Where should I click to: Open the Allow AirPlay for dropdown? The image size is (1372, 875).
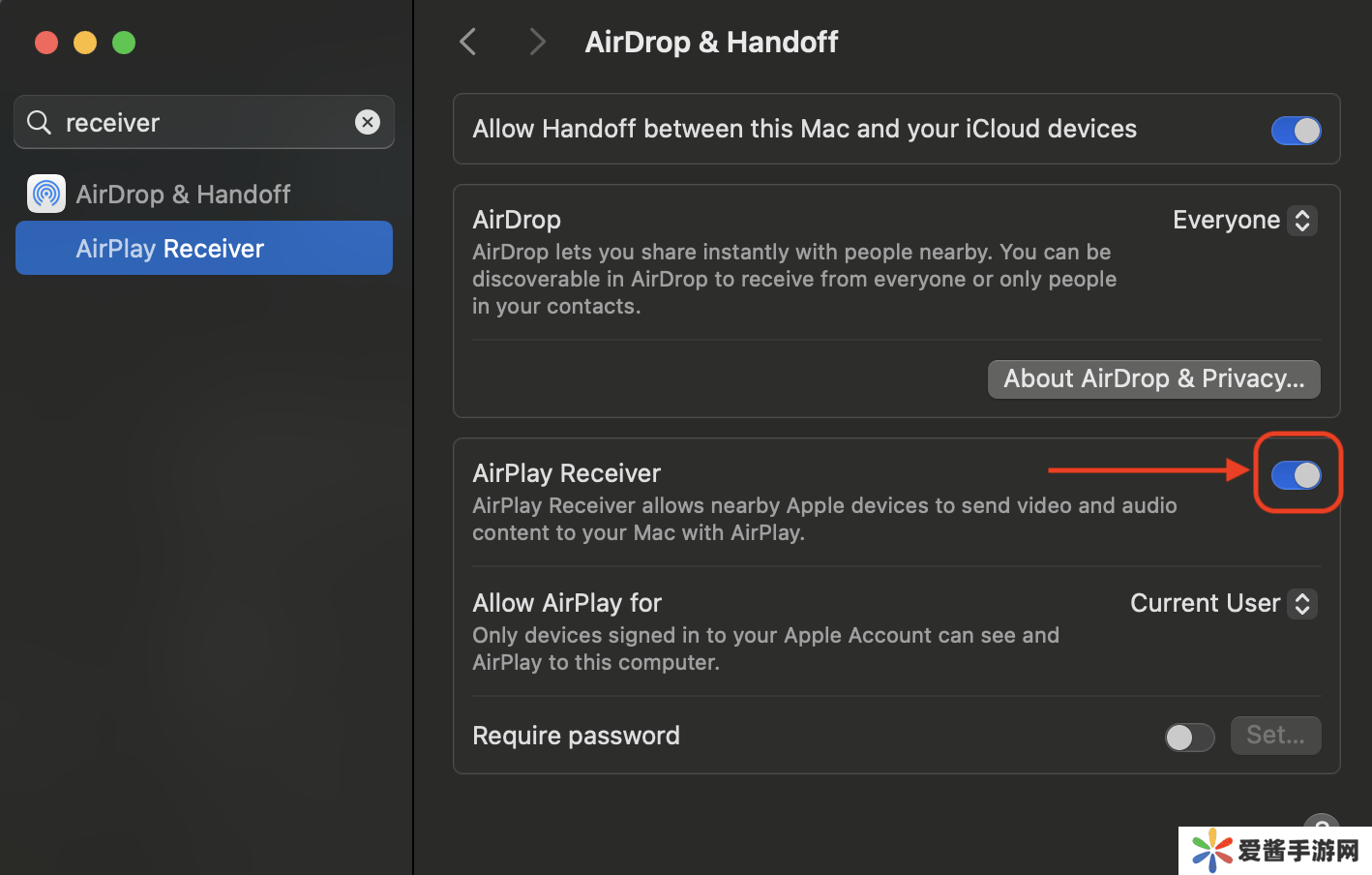click(x=1223, y=604)
